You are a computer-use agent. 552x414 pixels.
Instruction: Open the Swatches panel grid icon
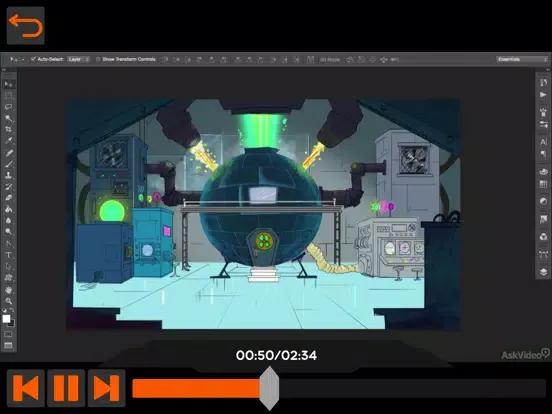(543, 184)
